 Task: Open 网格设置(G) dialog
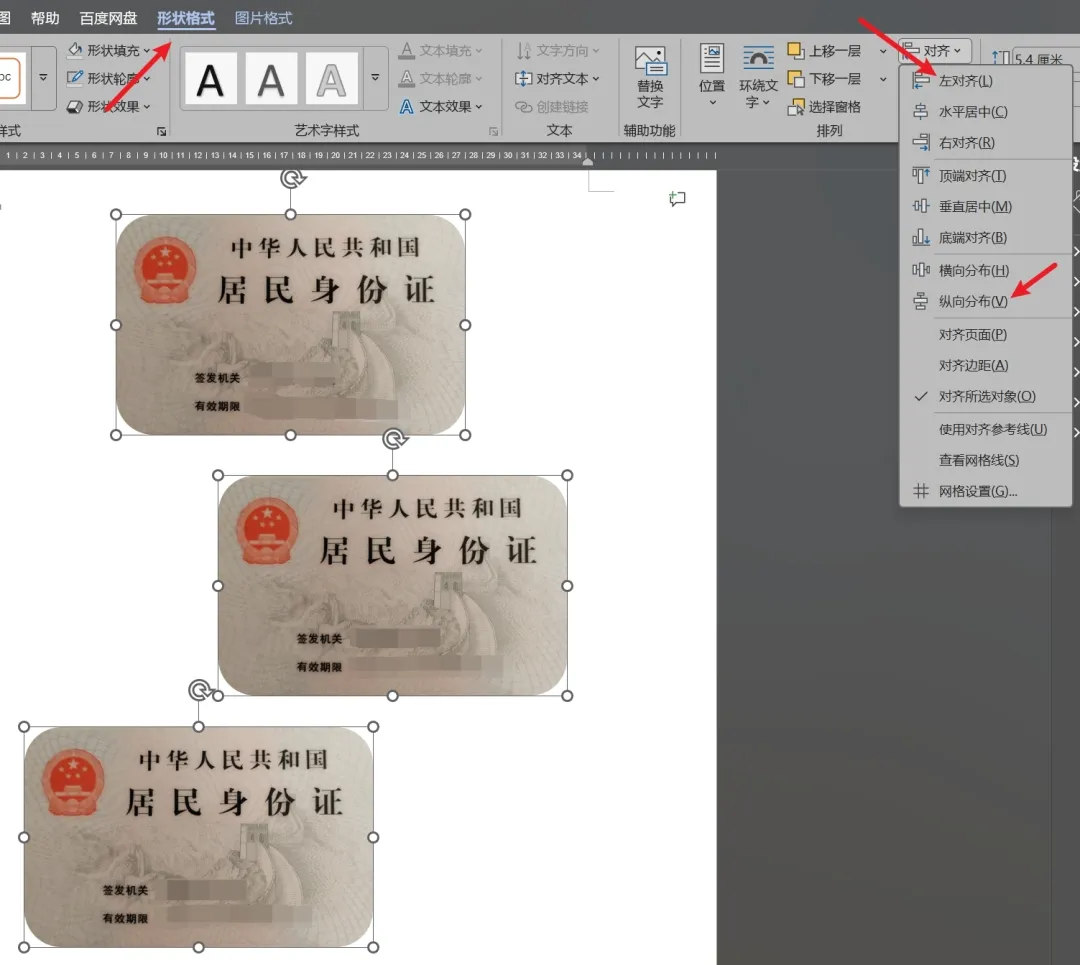point(986,491)
